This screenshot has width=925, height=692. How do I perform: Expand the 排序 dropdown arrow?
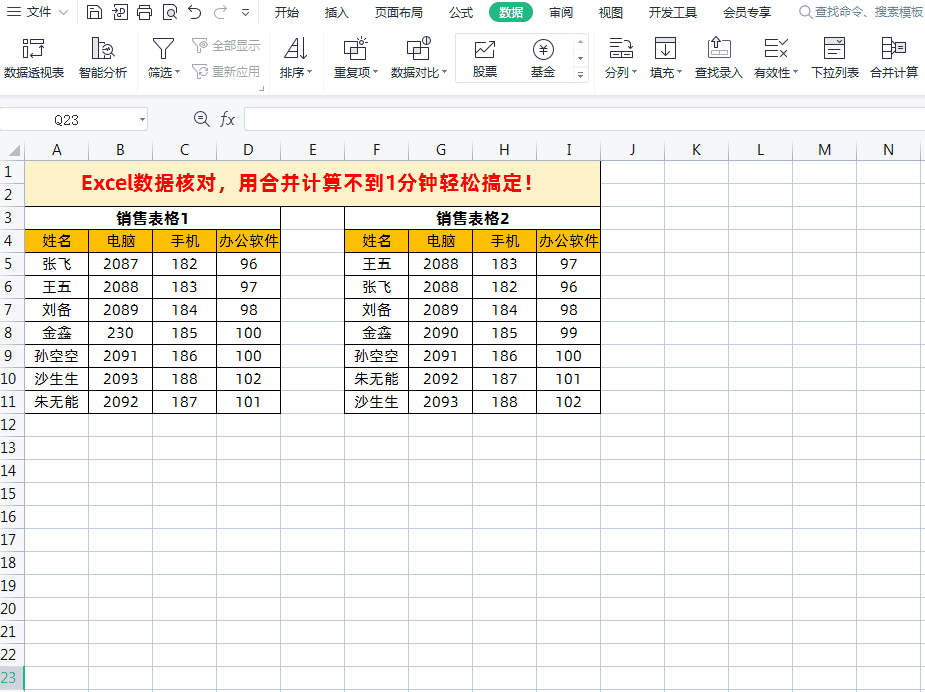[310, 72]
